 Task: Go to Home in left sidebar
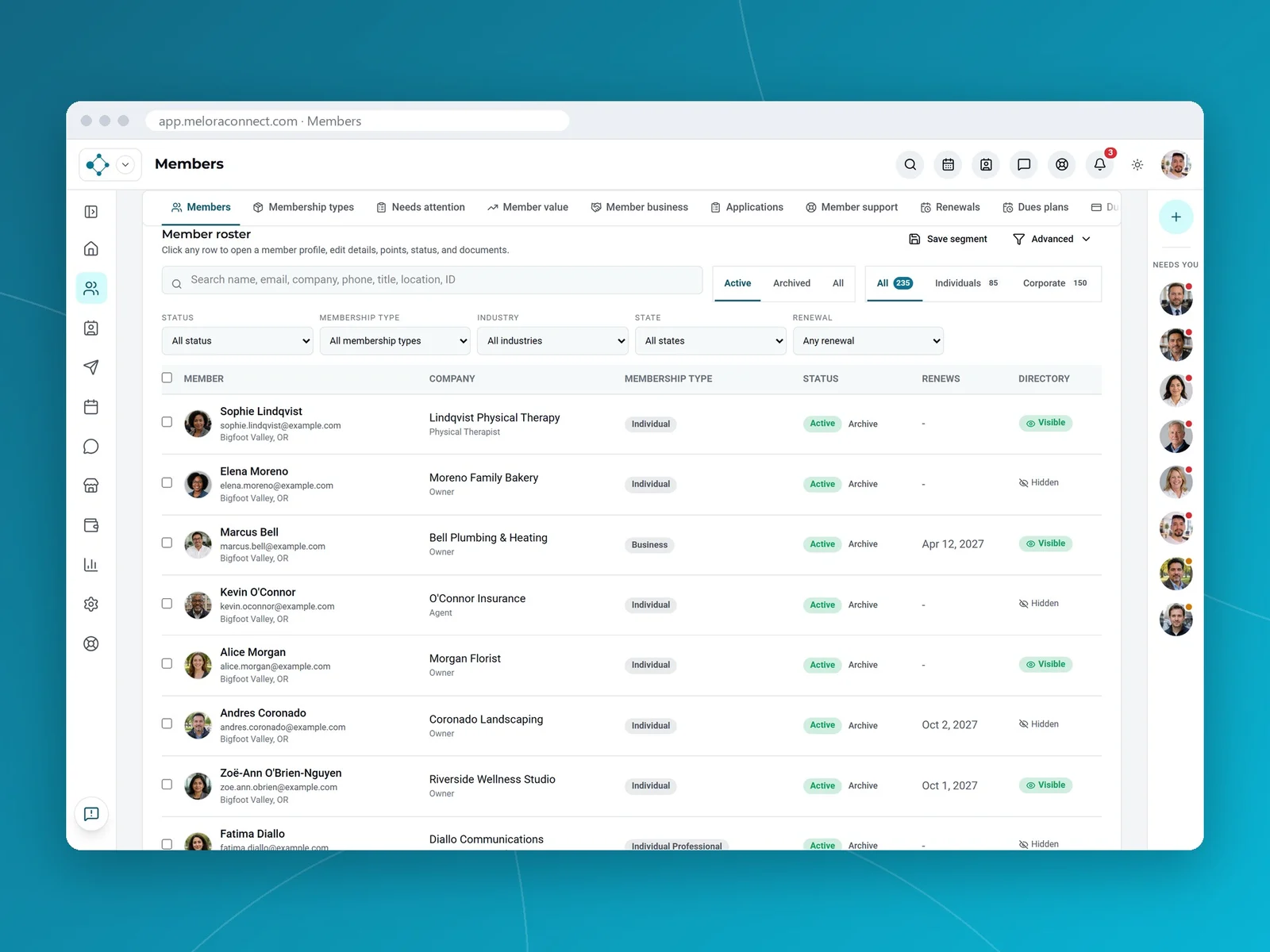(91, 249)
